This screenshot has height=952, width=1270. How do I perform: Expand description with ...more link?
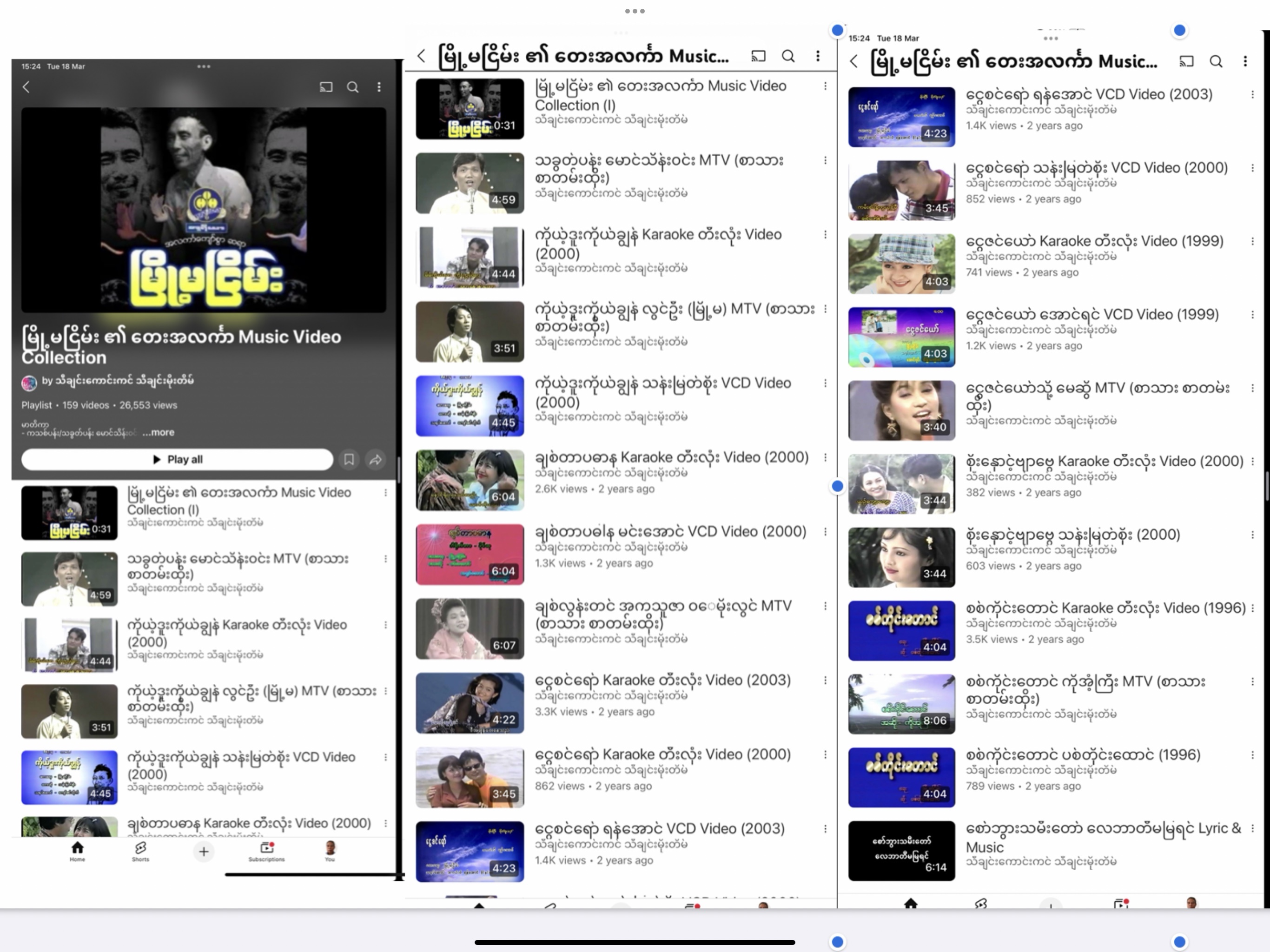click(159, 432)
